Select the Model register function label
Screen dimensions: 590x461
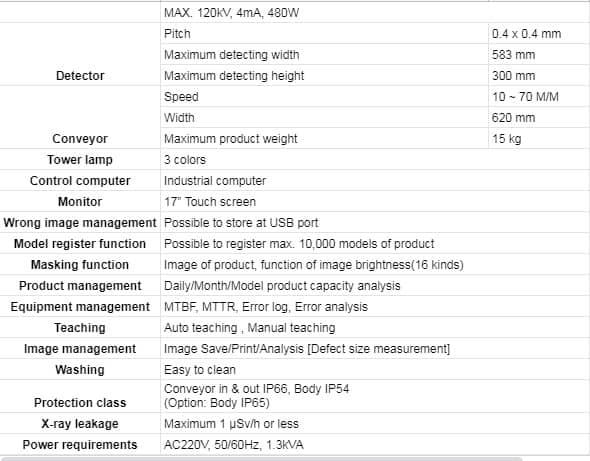coord(80,244)
